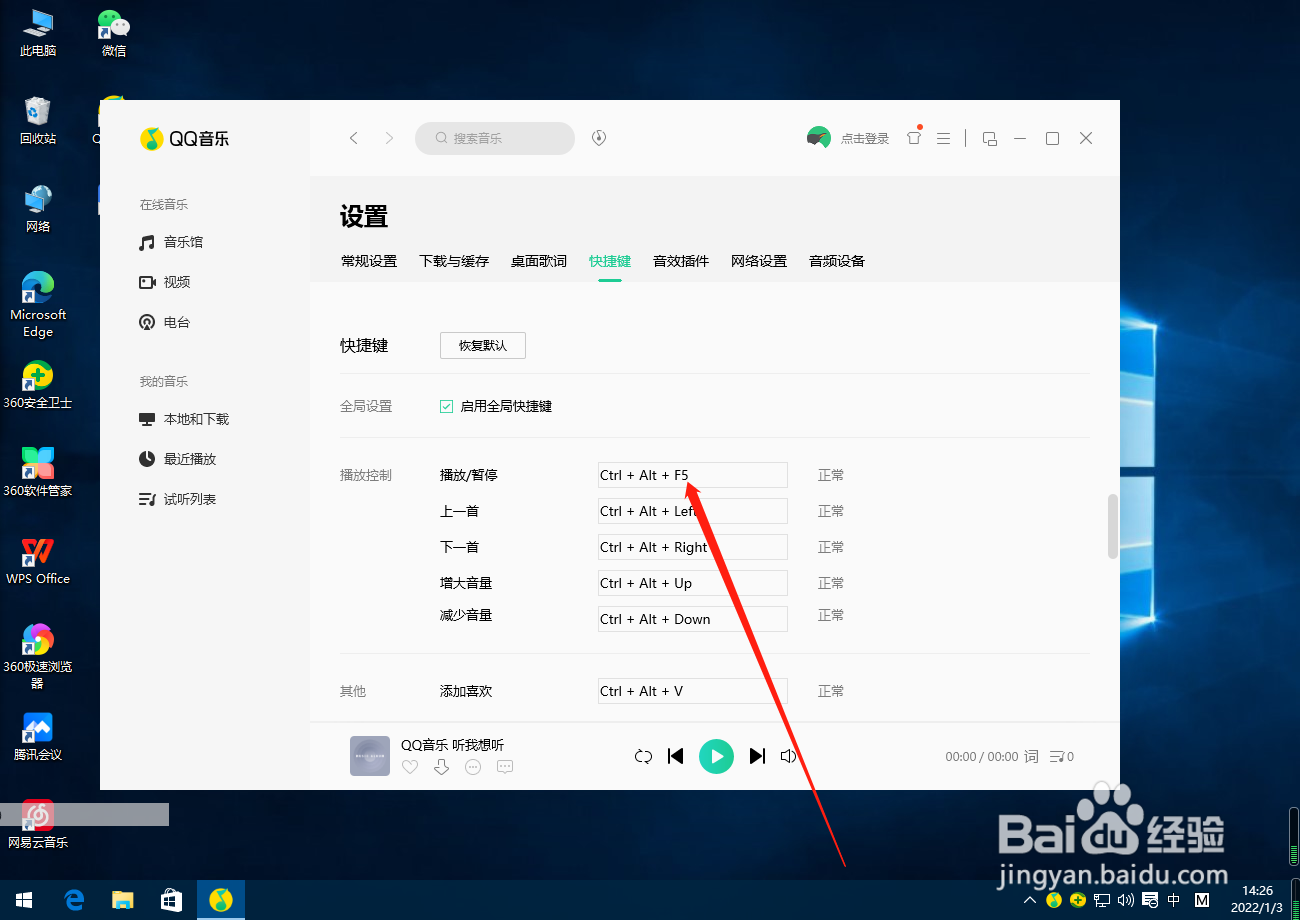Click 上一首 shortcut field
This screenshot has height=920, width=1300.
(693, 511)
